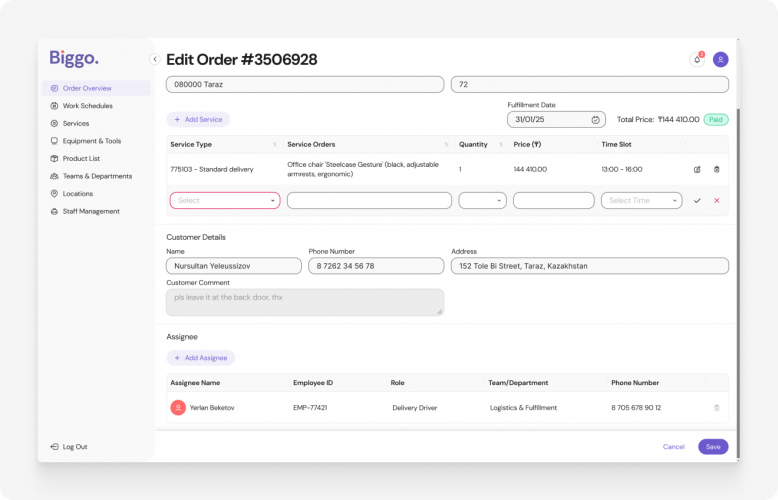Confirm the new service row with checkmark

[697, 200]
